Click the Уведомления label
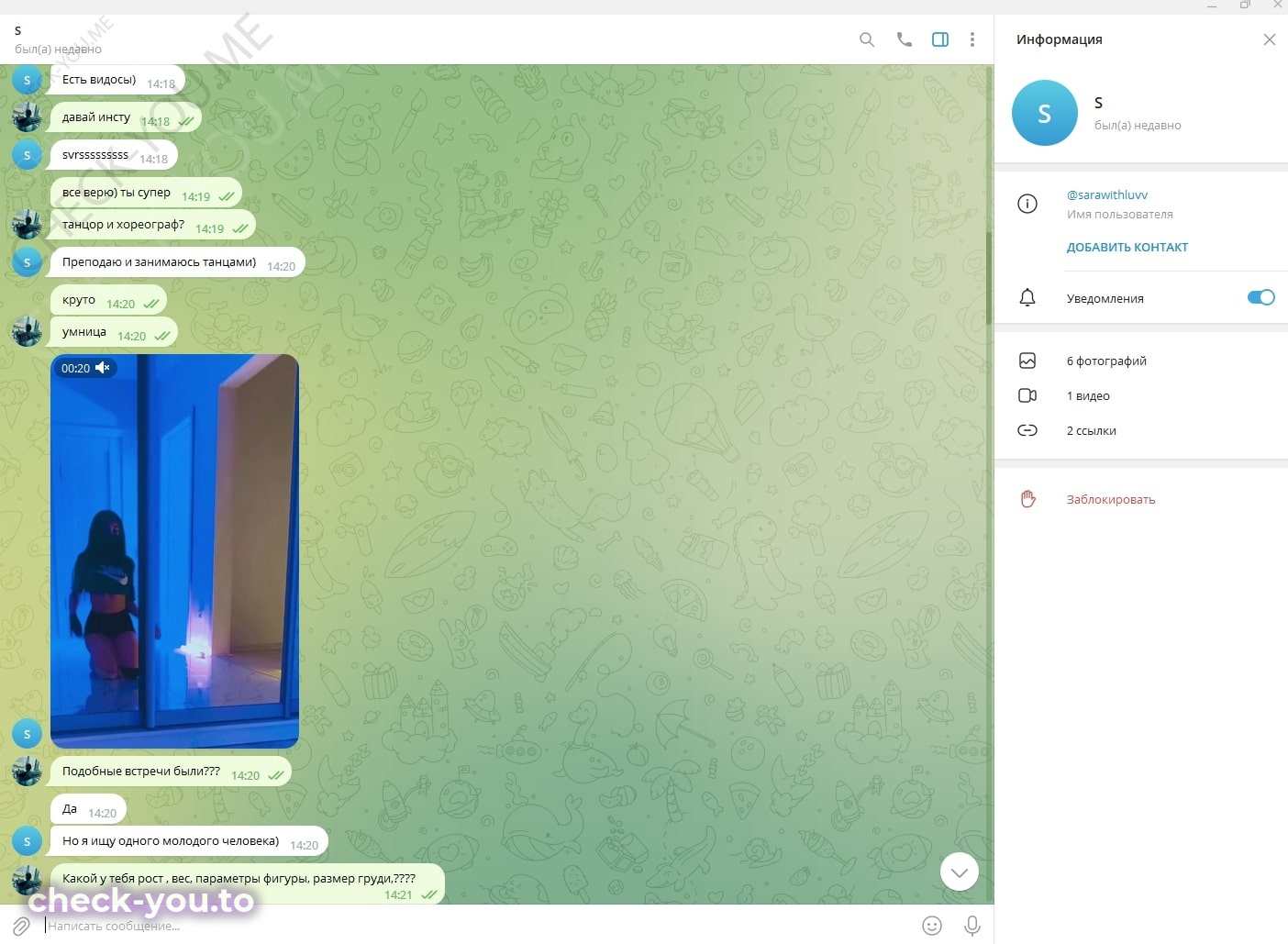 (1105, 299)
